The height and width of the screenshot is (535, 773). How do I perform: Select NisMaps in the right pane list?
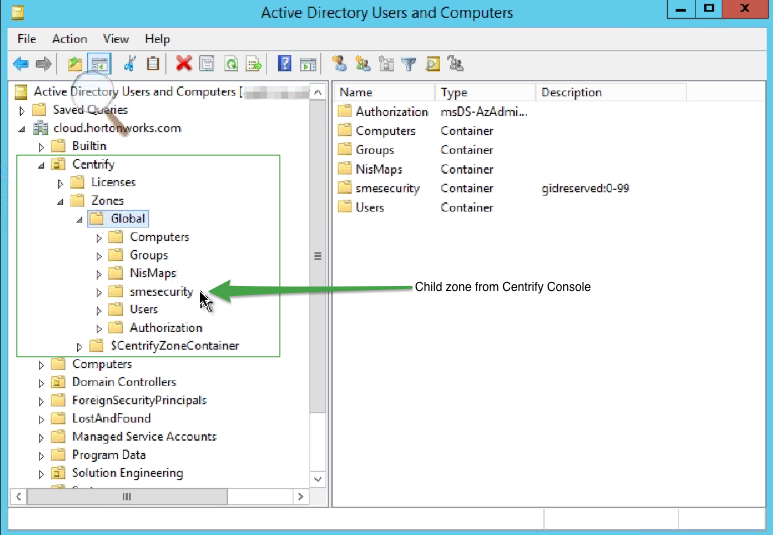pos(378,169)
